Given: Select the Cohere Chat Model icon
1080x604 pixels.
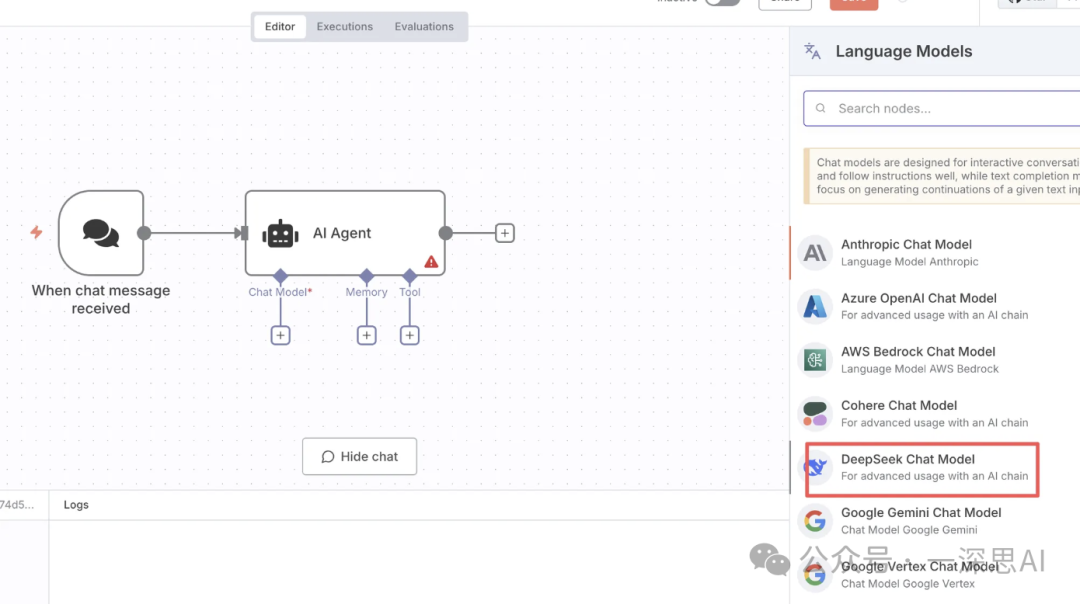Looking at the screenshot, I should 816,413.
